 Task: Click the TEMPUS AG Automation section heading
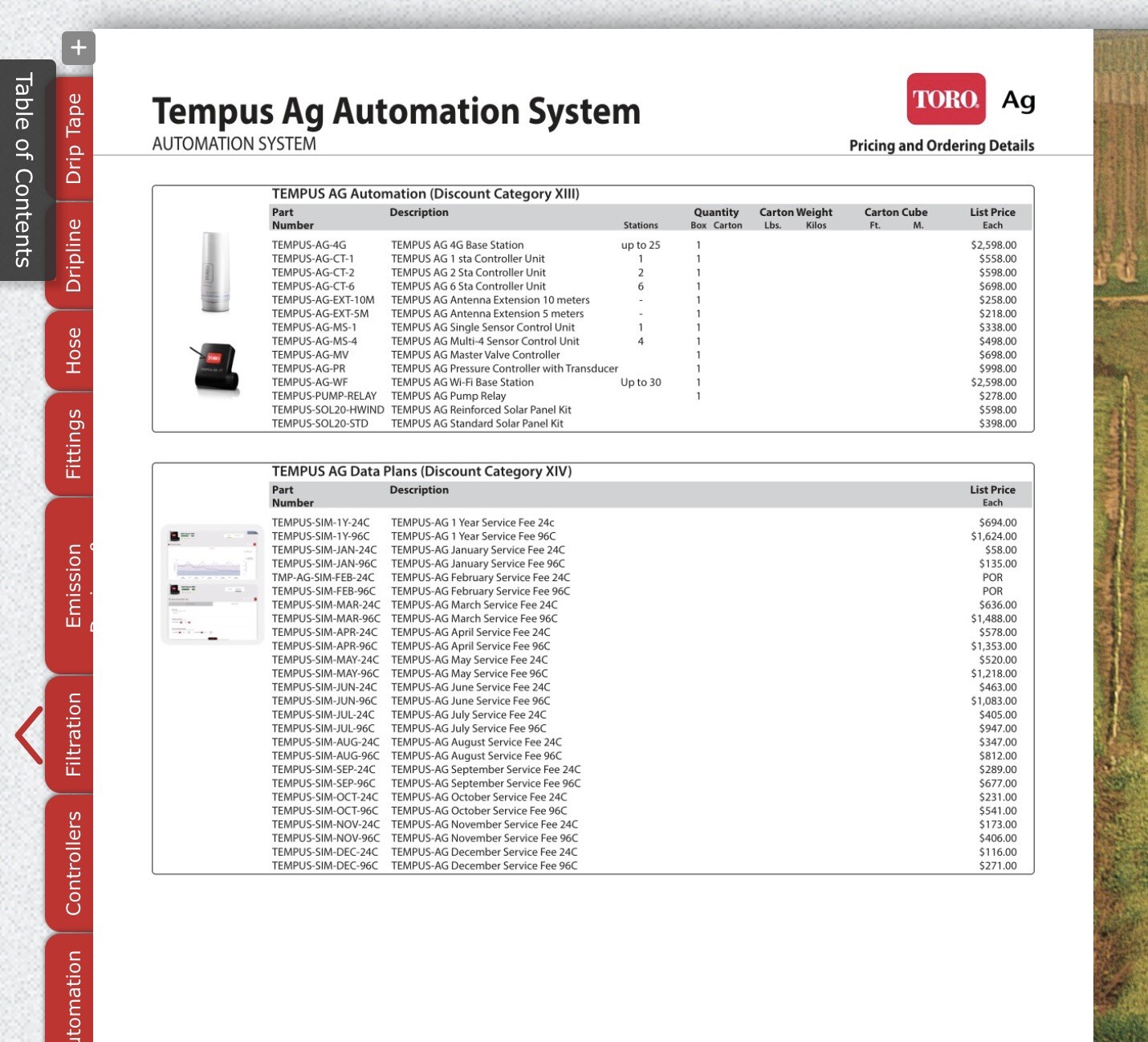[x=425, y=194]
